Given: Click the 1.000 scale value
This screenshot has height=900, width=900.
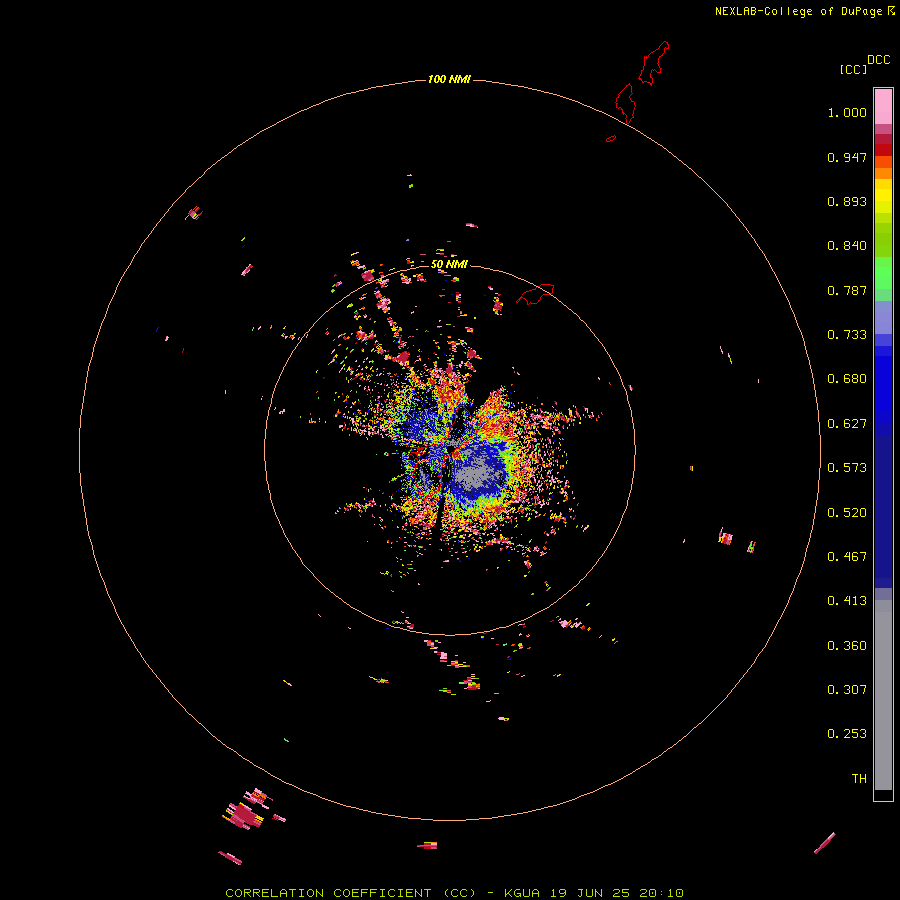Looking at the screenshot, I should (x=847, y=112).
